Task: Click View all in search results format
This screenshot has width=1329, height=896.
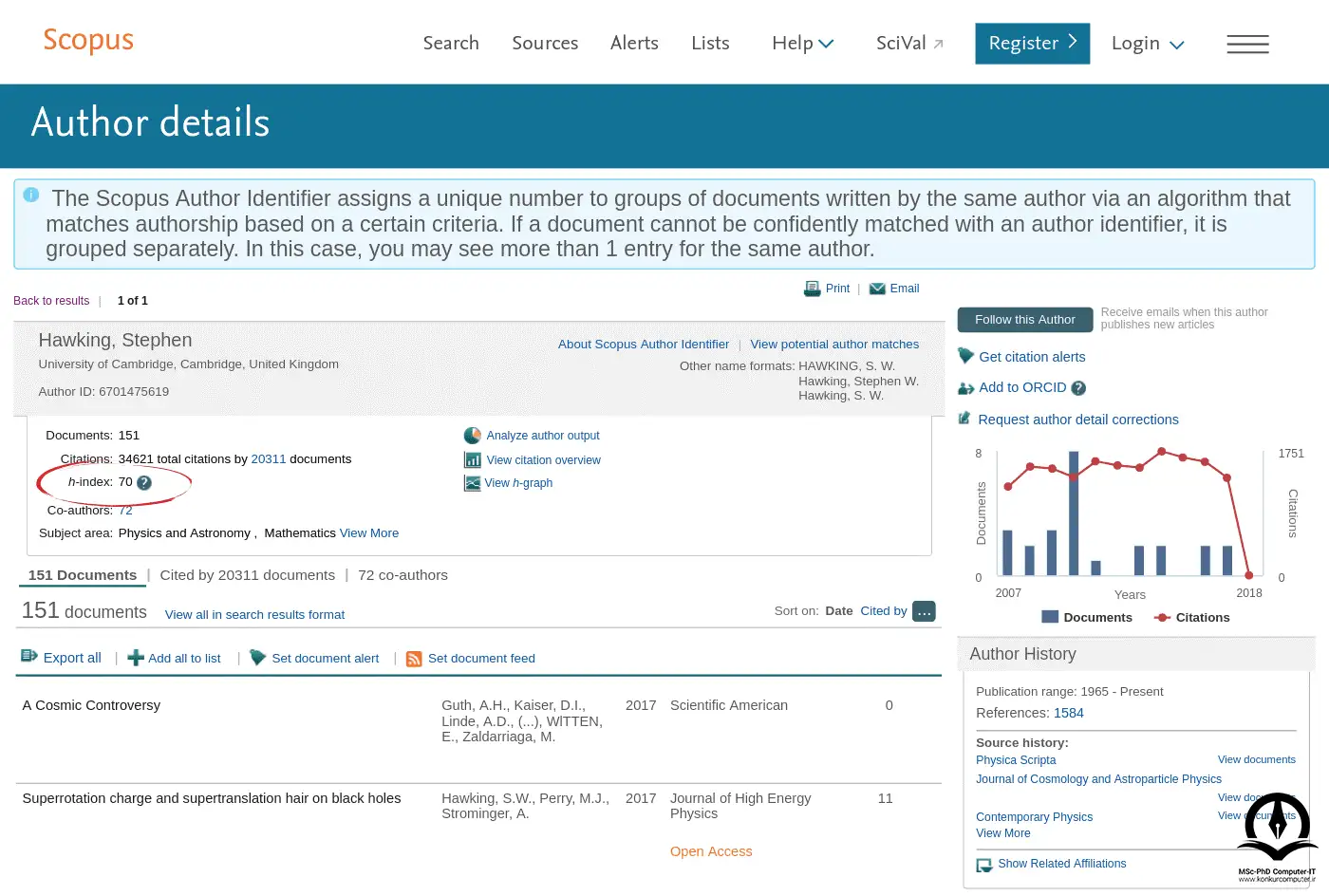Action: [254, 615]
